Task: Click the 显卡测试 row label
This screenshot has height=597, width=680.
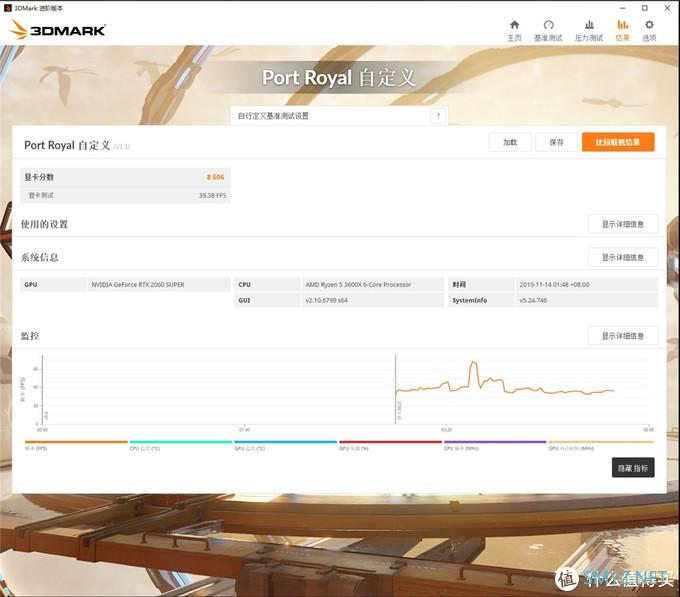Action: pos(41,196)
